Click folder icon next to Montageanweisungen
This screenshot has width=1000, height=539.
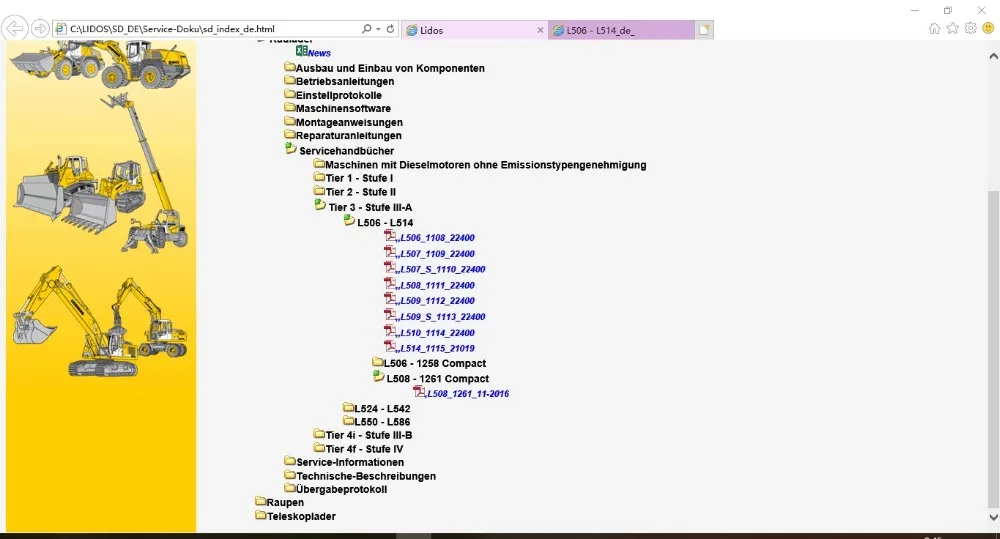290,121
